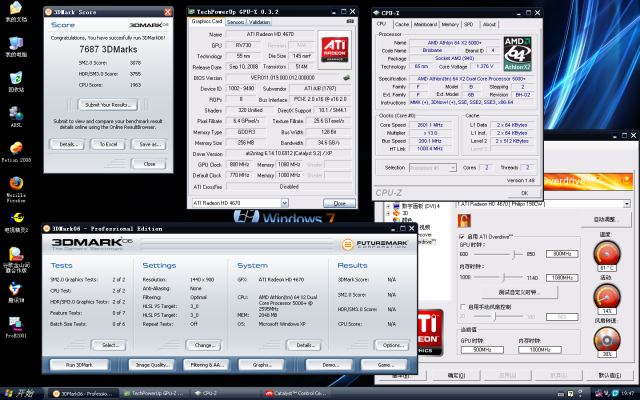Viewport: 640px width, 400px height.
Task: Click the Start button on the taskbar
Action: [18, 393]
